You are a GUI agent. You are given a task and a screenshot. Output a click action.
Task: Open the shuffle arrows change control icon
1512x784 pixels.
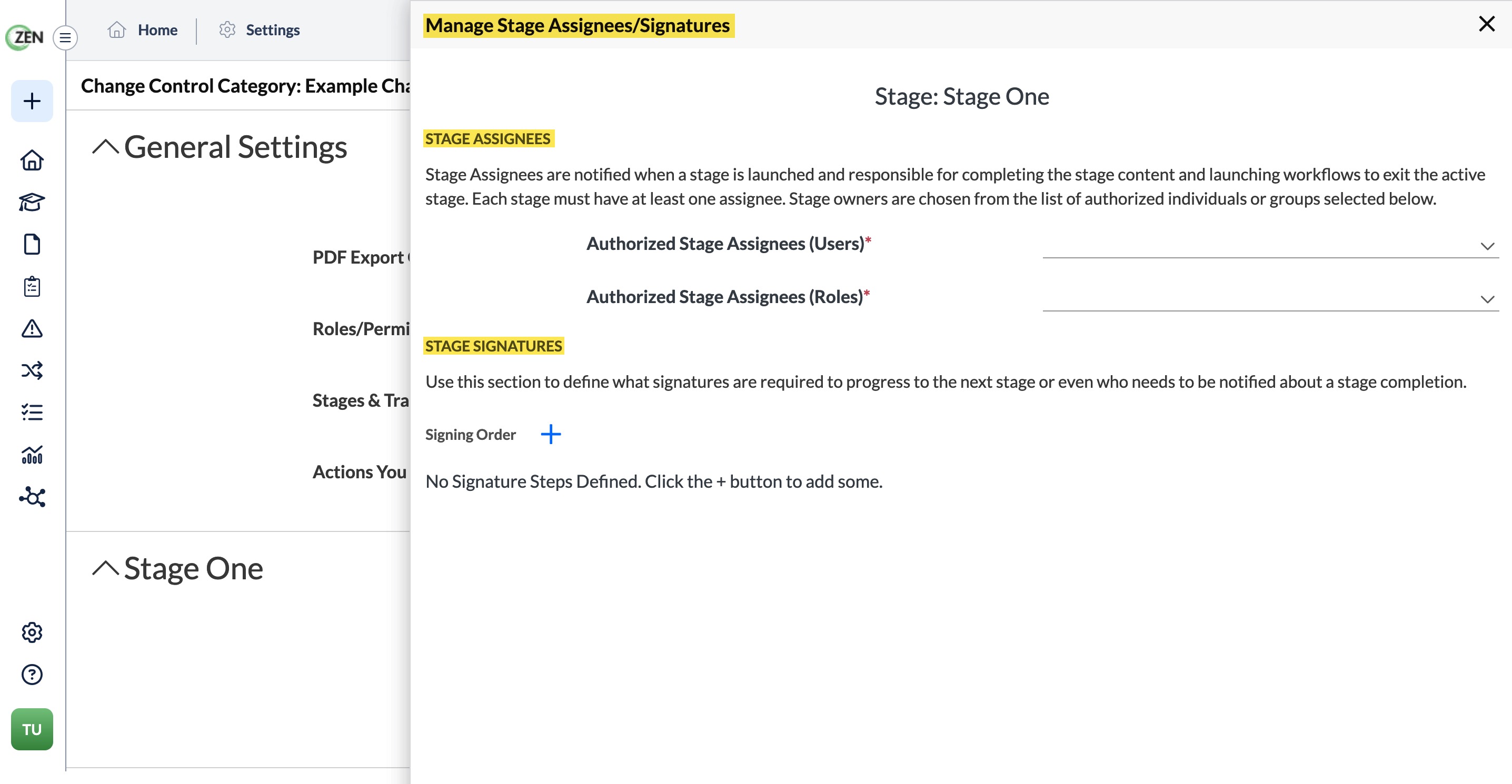coord(32,370)
